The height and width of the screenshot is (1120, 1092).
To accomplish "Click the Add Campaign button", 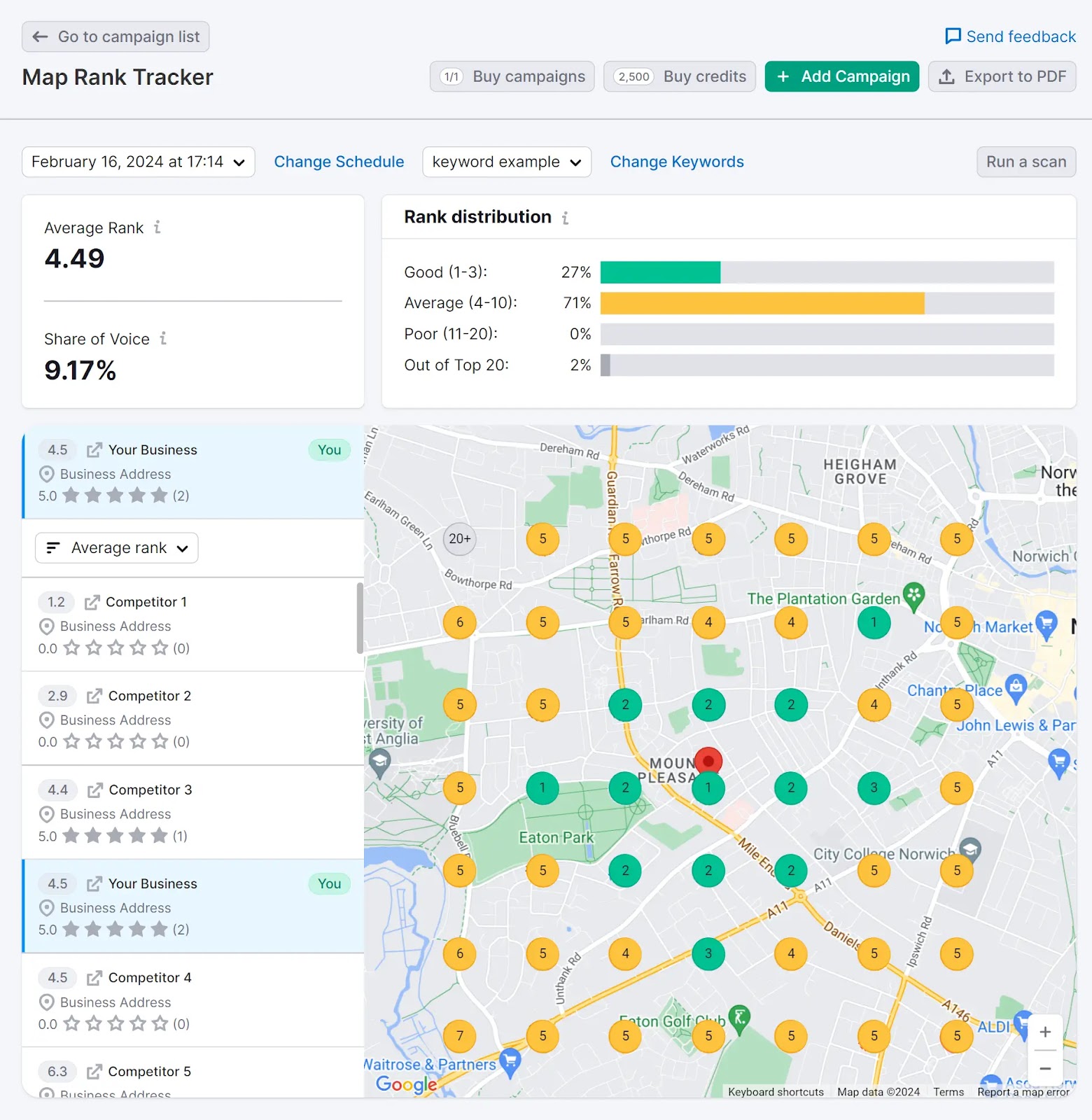I will 841,76.
